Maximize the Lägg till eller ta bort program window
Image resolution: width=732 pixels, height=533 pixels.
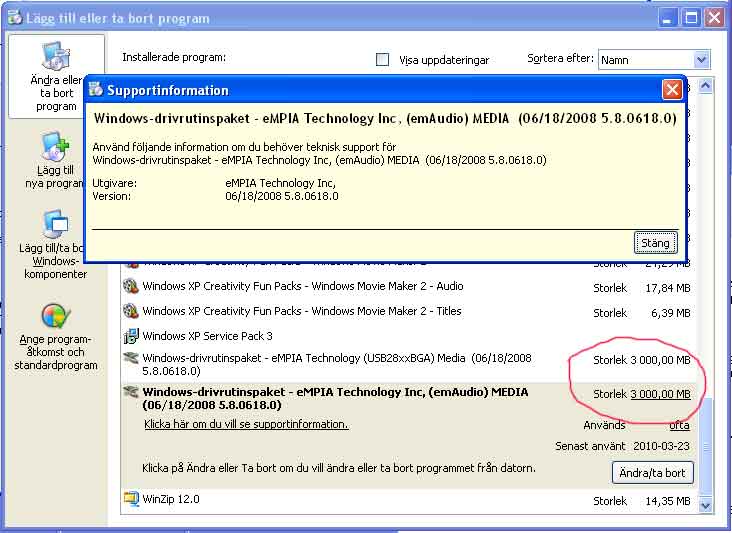[691, 18]
